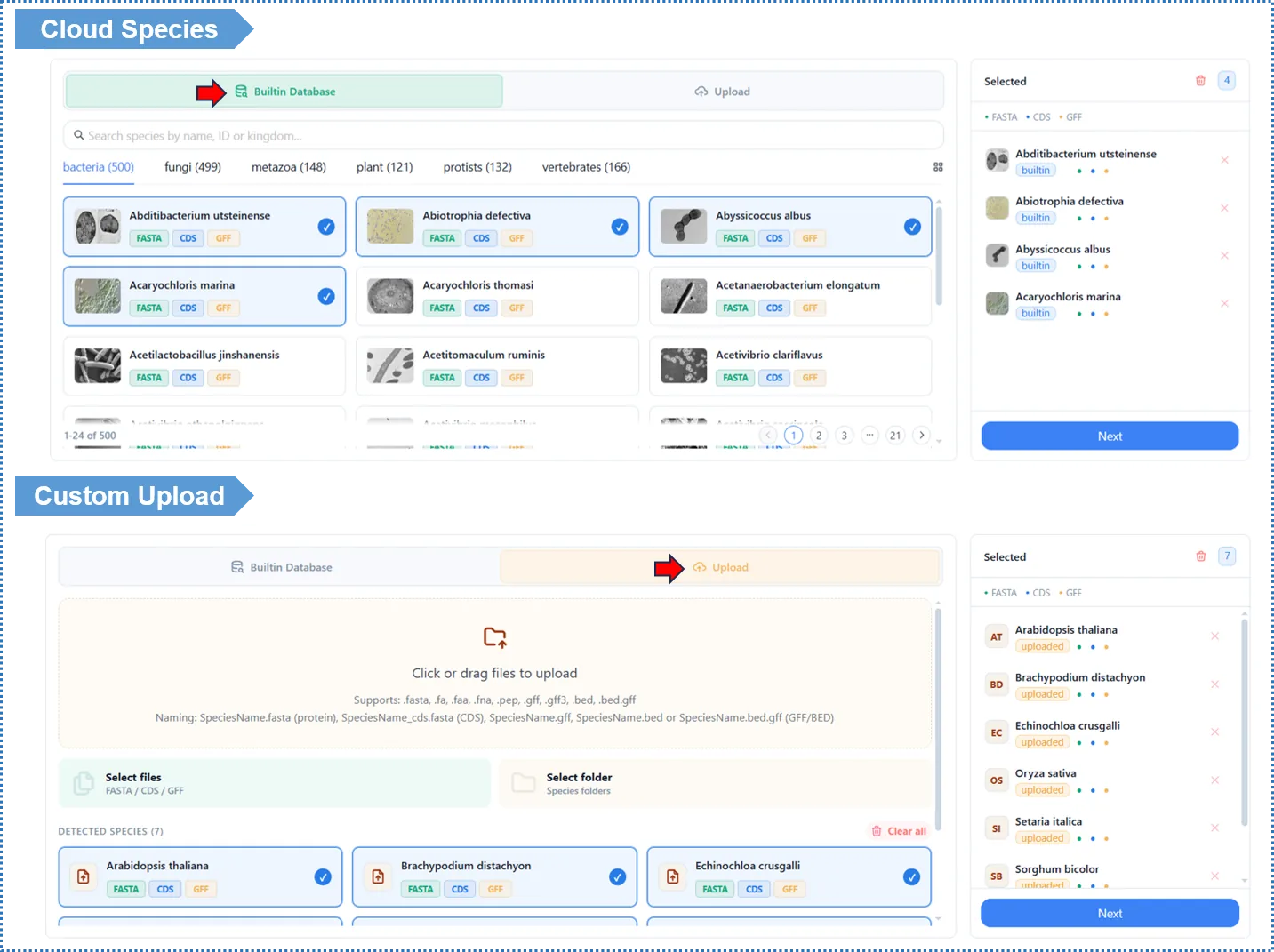
Task: Click previous page arrow in pagination
Action: point(769,436)
